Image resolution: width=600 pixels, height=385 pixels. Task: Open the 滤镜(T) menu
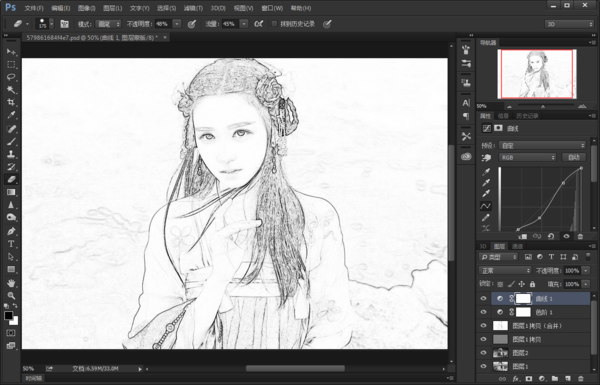point(193,8)
